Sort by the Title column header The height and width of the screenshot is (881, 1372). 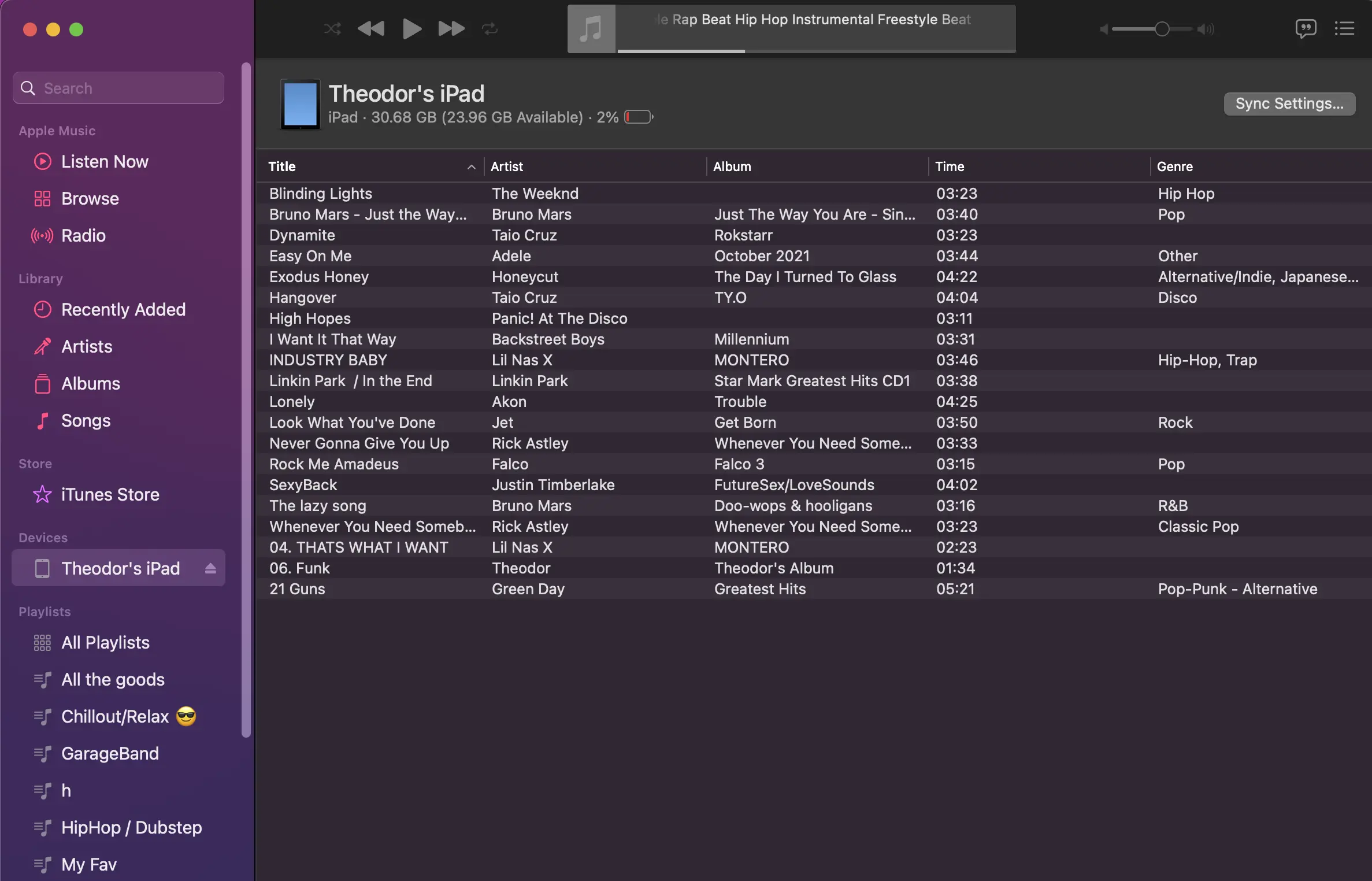371,166
